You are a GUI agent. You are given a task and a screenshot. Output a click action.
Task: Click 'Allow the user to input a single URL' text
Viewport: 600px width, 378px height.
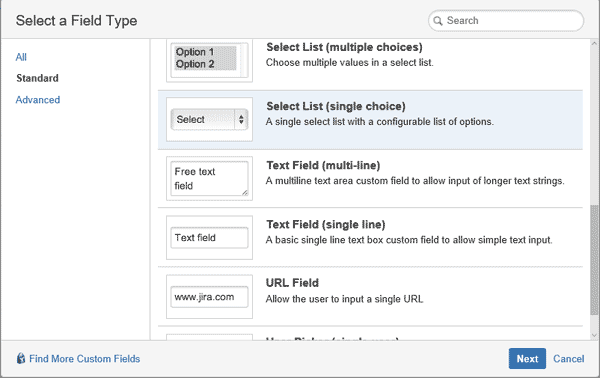(344, 299)
